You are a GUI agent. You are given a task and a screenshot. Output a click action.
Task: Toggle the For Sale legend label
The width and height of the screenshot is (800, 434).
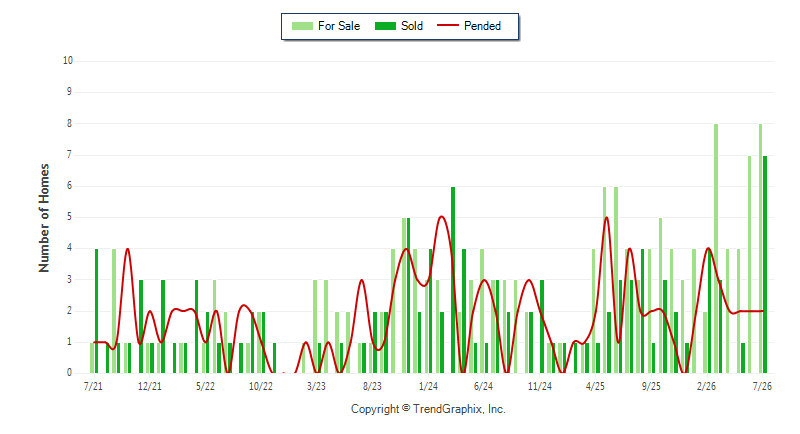[x=339, y=26]
